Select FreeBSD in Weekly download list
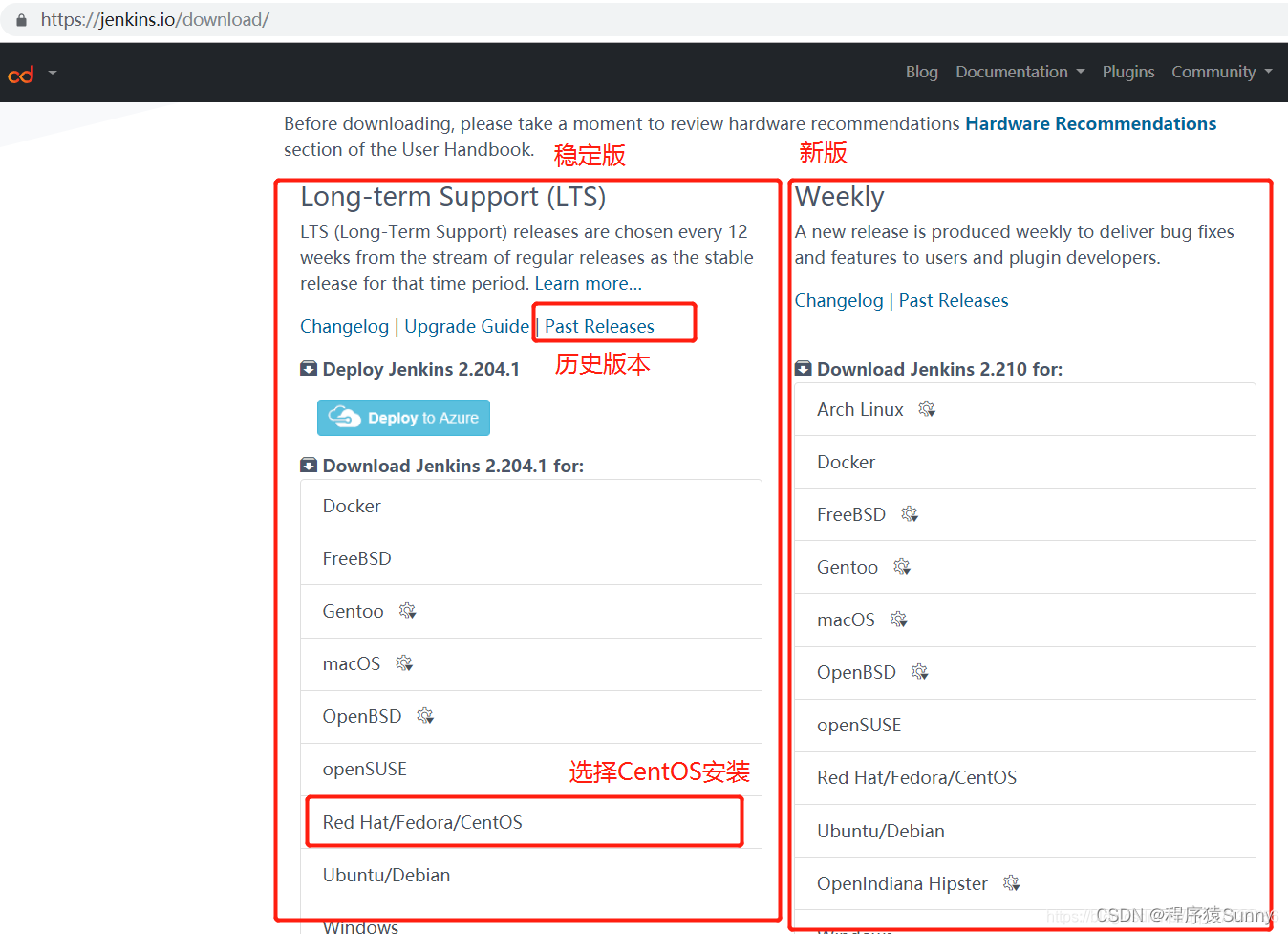The image size is (1288, 934). tap(1025, 514)
